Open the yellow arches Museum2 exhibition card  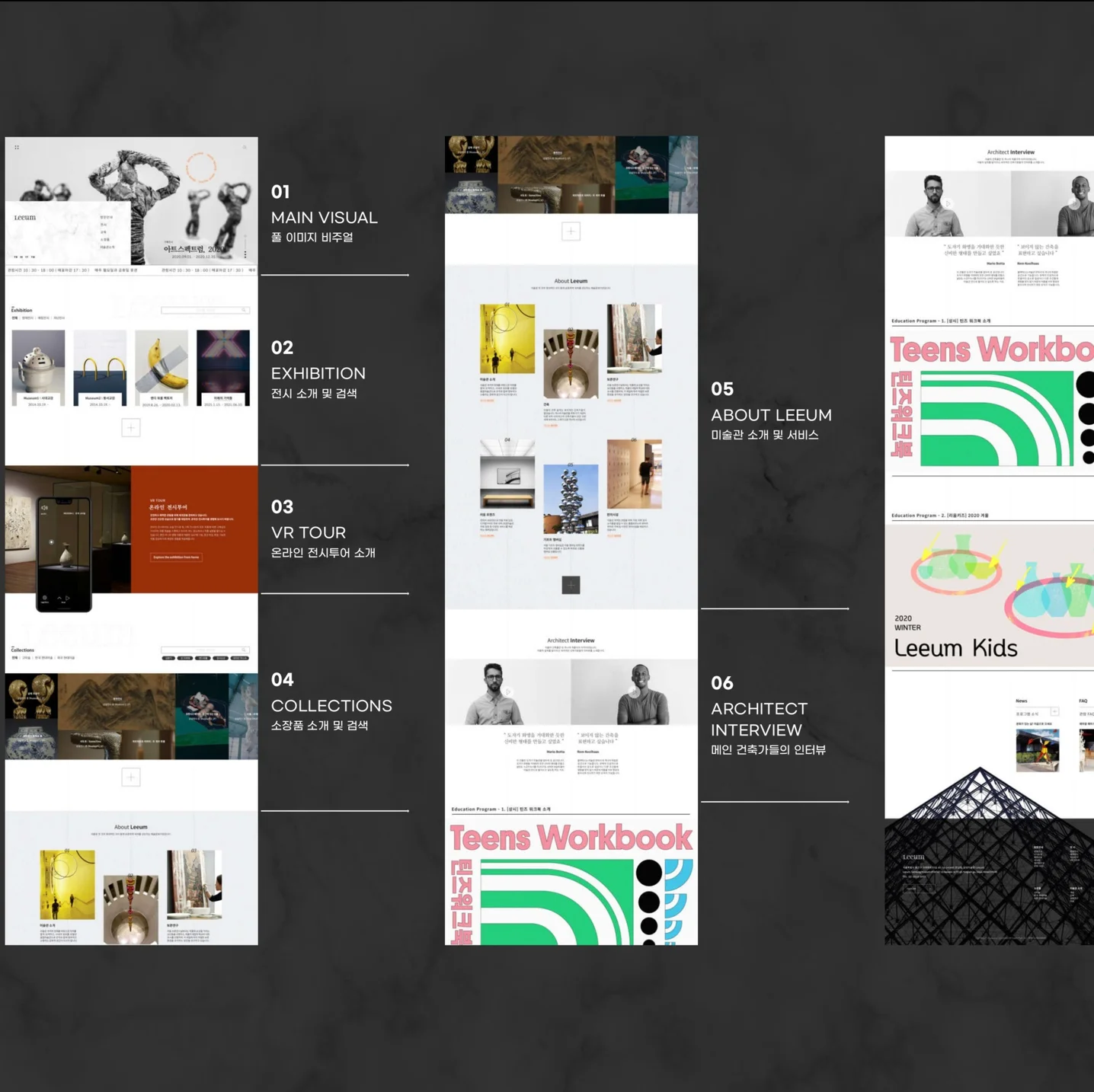(x=100, y=369)
